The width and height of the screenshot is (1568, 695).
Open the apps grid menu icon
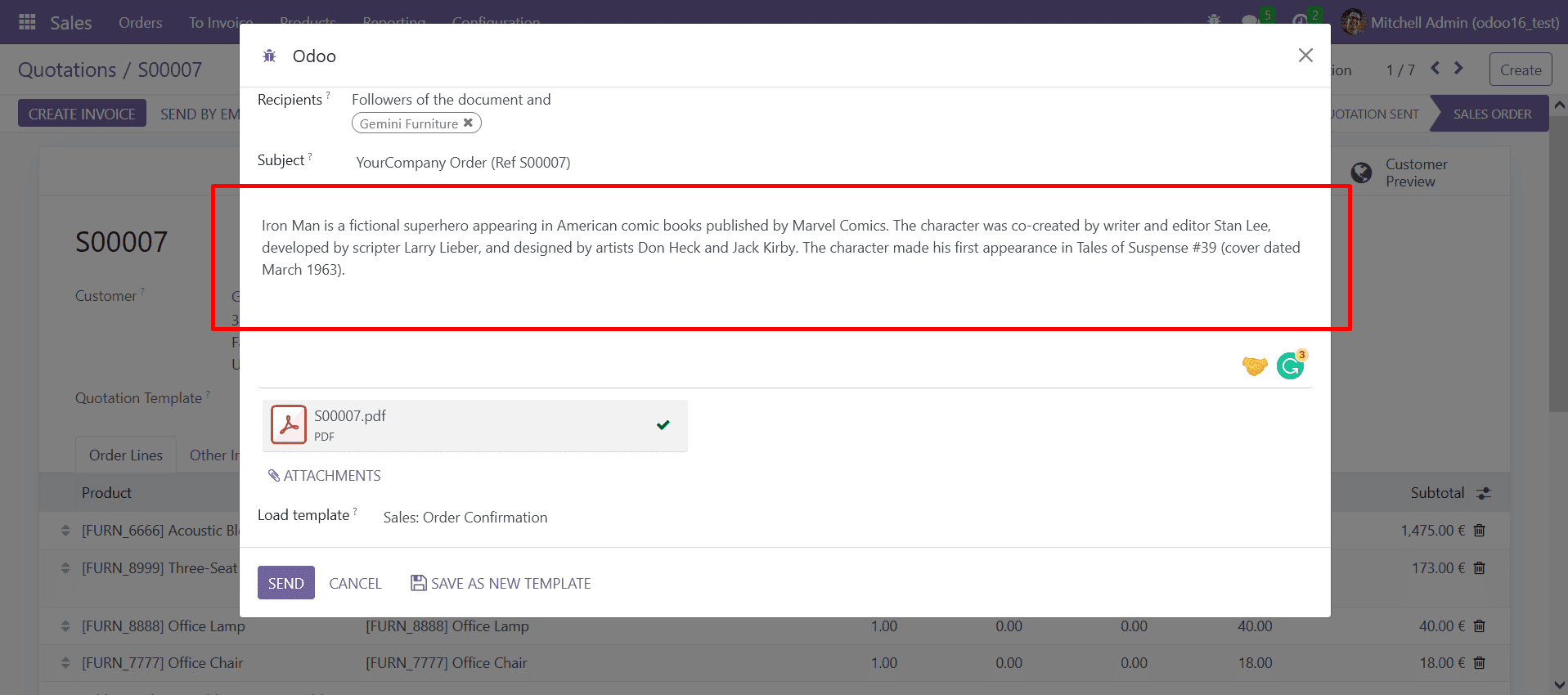pos(27,22)
